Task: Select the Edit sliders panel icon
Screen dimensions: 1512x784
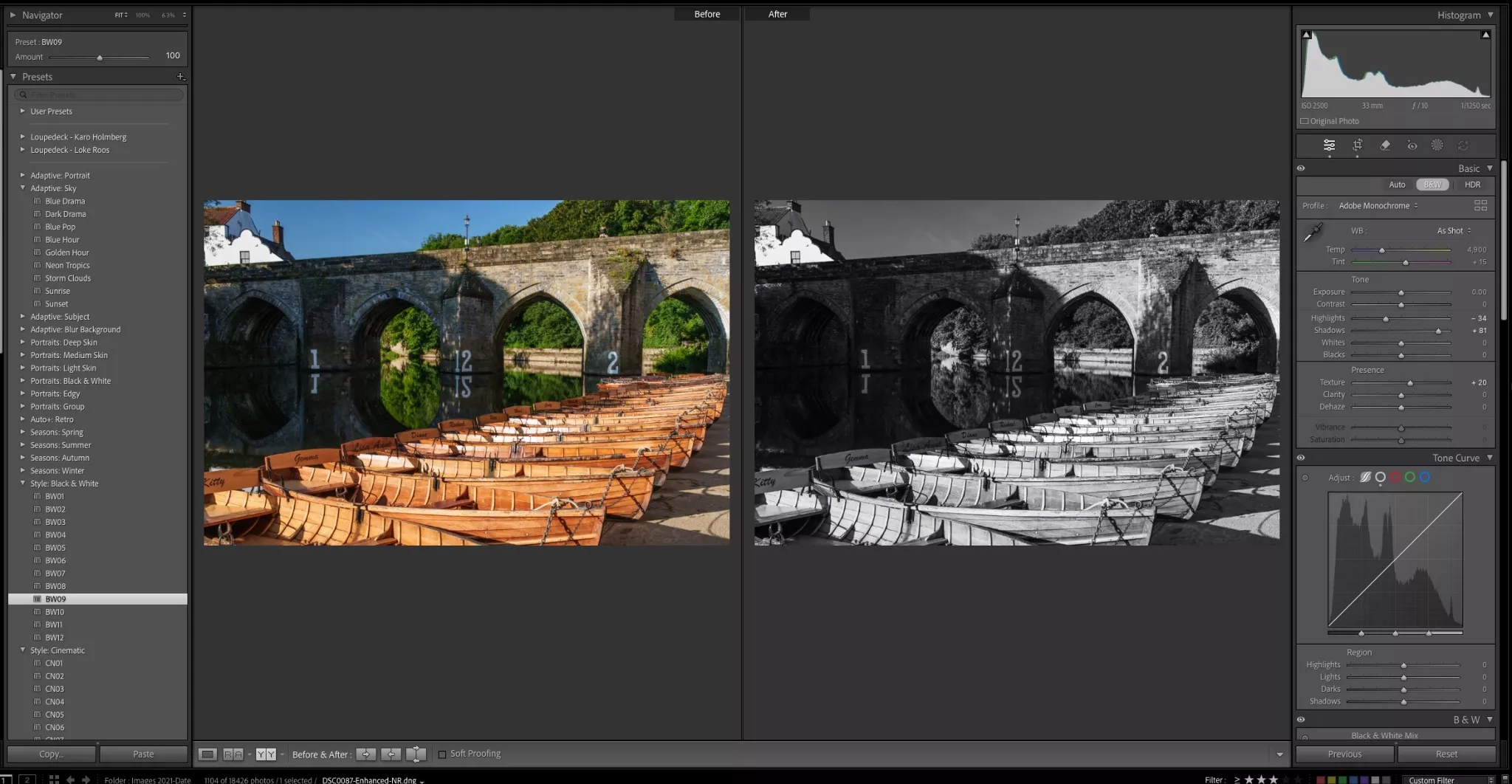Action: (1329, 145)
